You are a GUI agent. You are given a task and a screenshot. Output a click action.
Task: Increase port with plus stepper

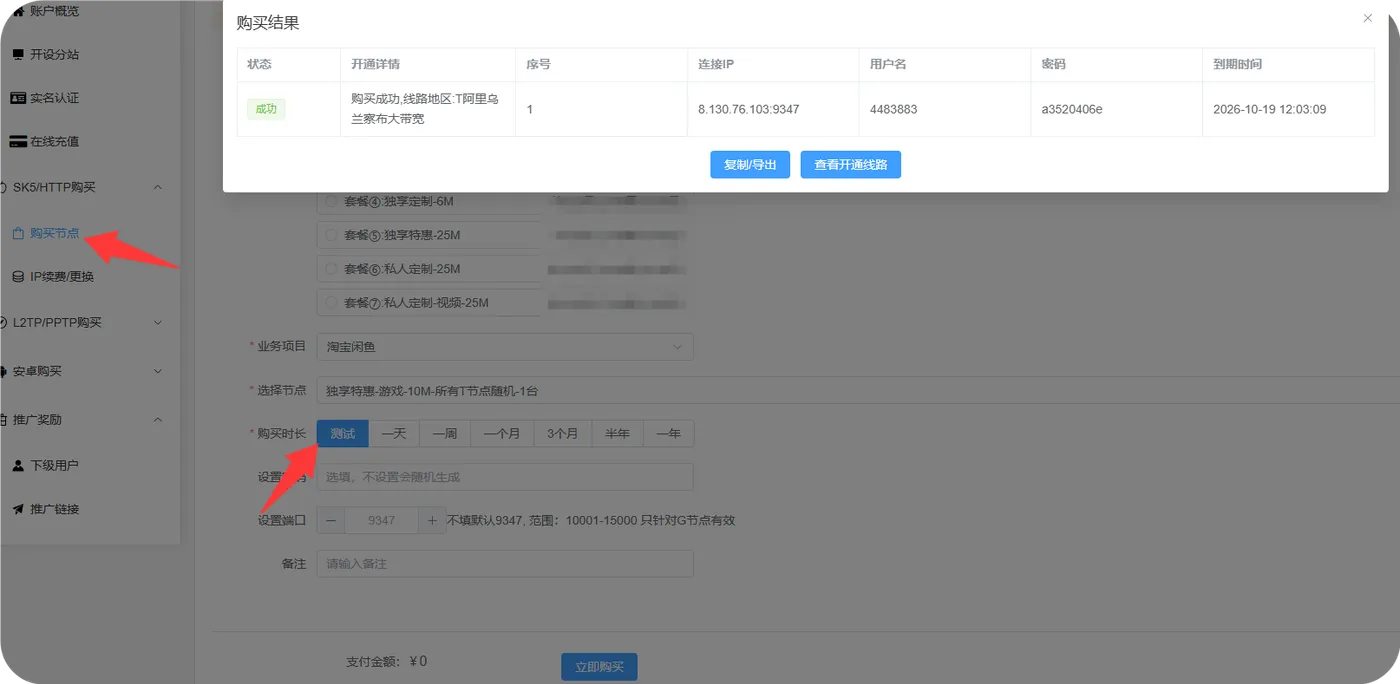tap(432, 520)
